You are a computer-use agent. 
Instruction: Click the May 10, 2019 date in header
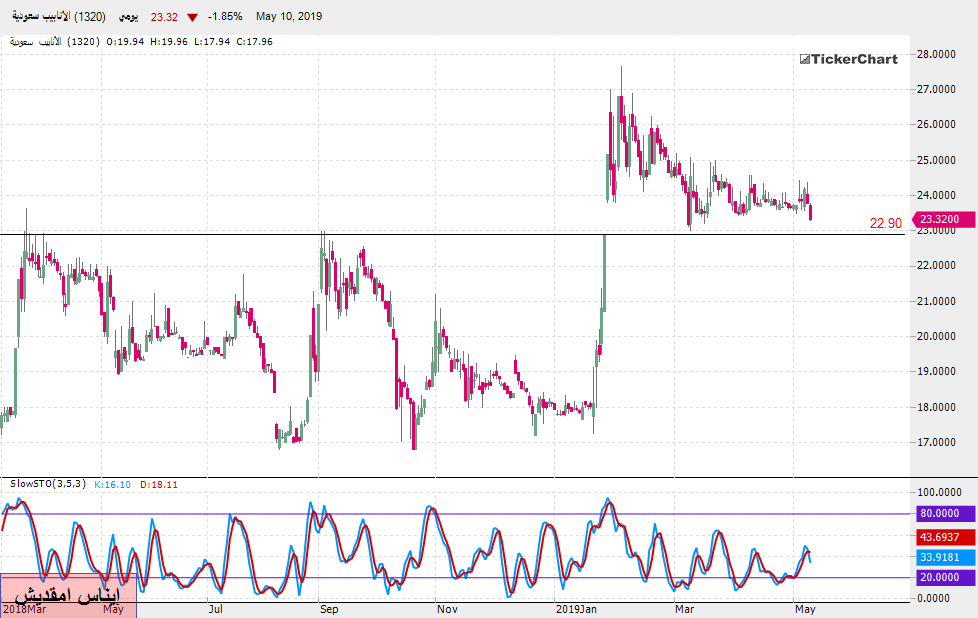coord(291,17)
